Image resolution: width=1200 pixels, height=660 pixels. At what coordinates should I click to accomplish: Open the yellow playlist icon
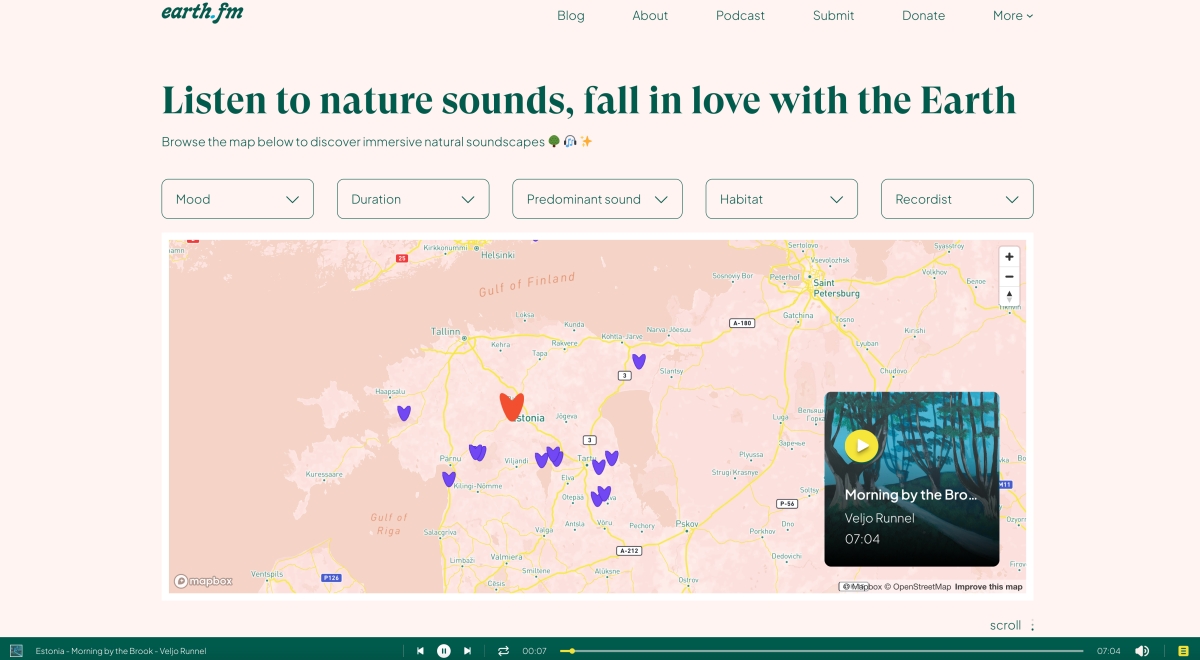click(x=1183, y=651)
